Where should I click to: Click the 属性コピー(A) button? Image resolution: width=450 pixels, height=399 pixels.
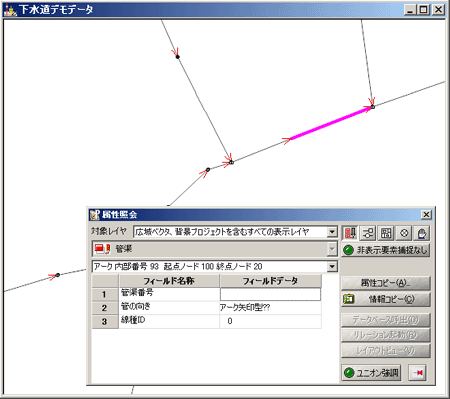pos(386,283)
